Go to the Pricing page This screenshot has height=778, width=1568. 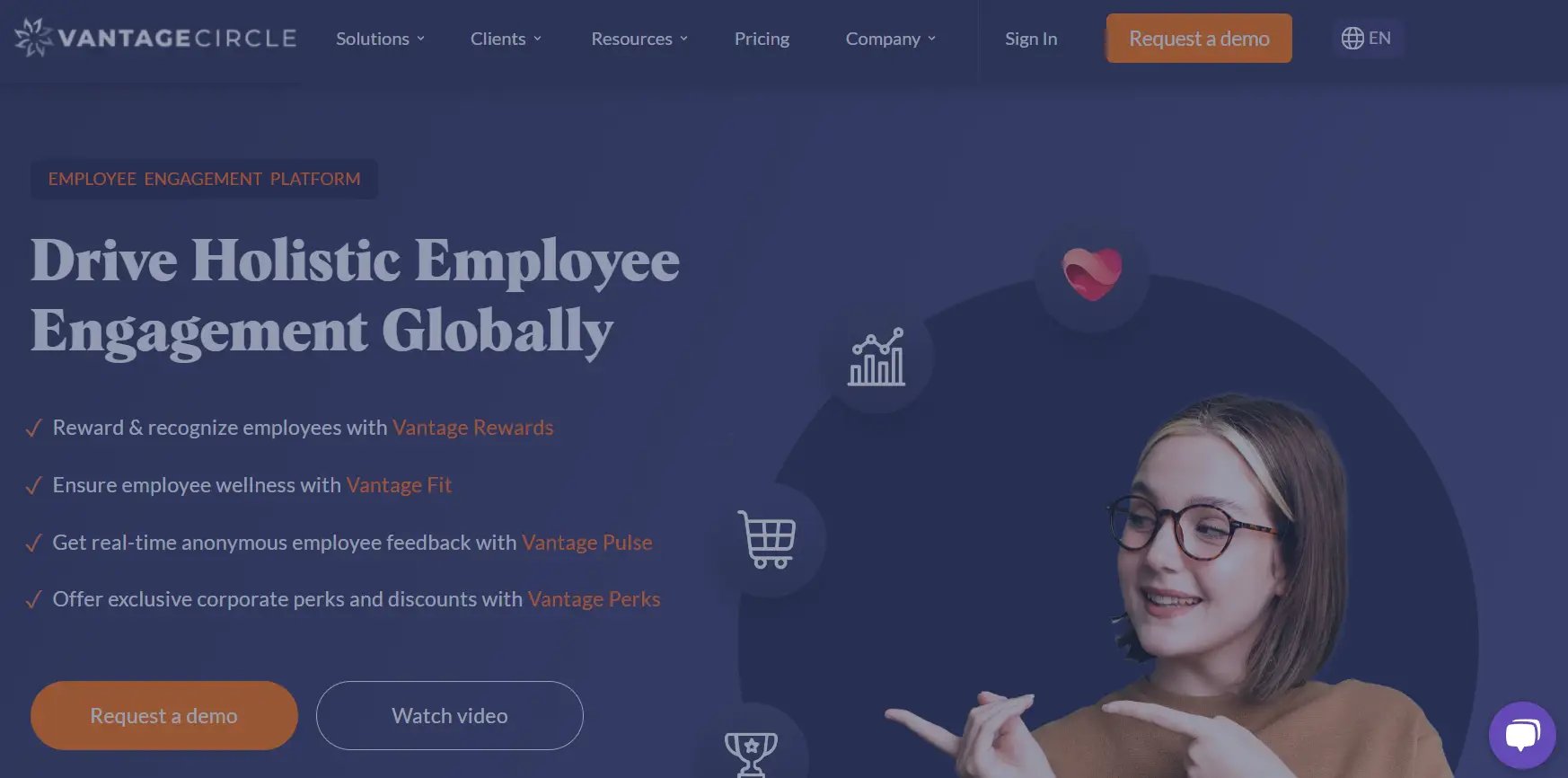click(x=762, y=39)
